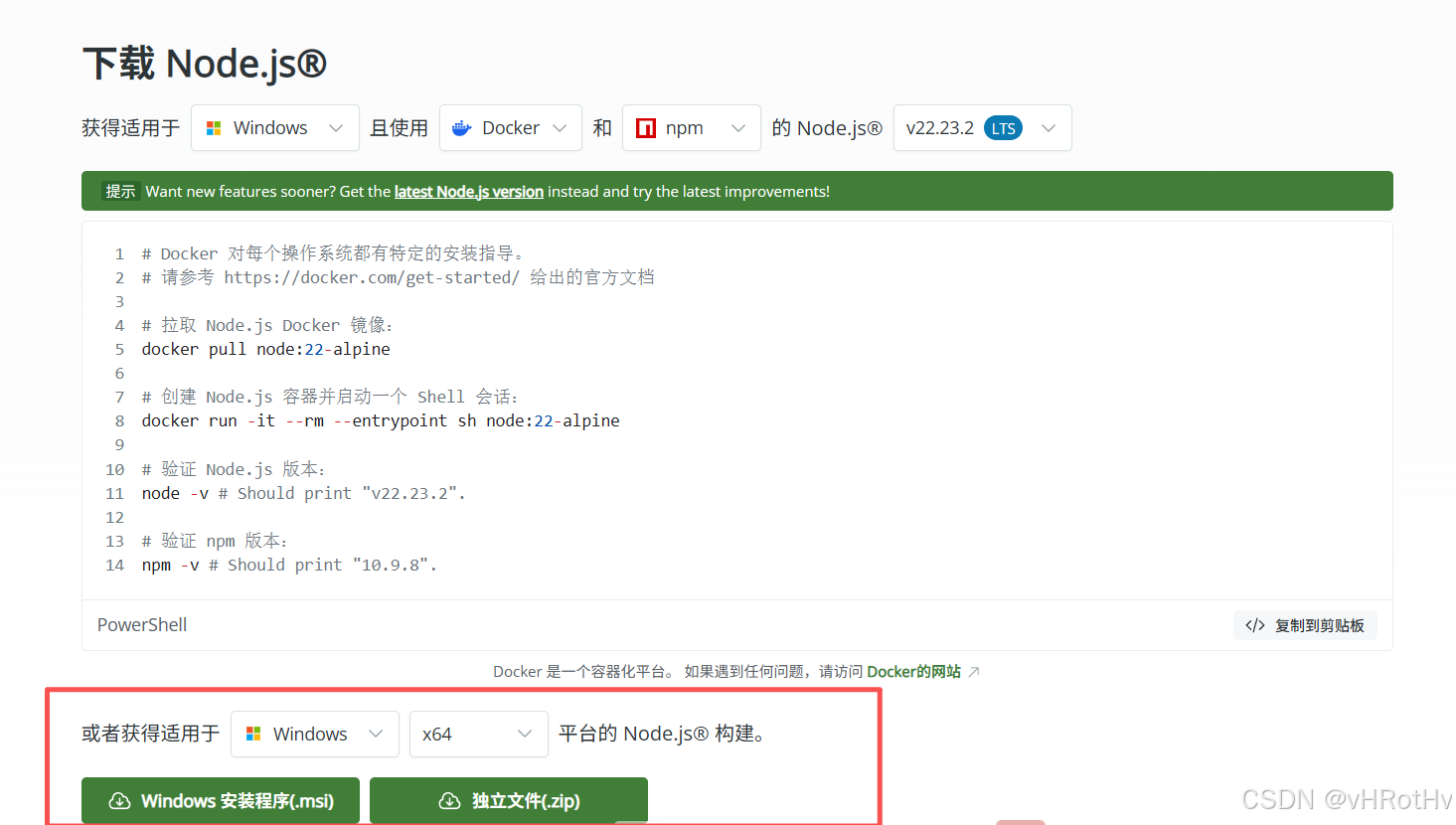Click the 'npm -v' command line
The height and width of the screenshot is (825, 1456).
tap(289, 566)
